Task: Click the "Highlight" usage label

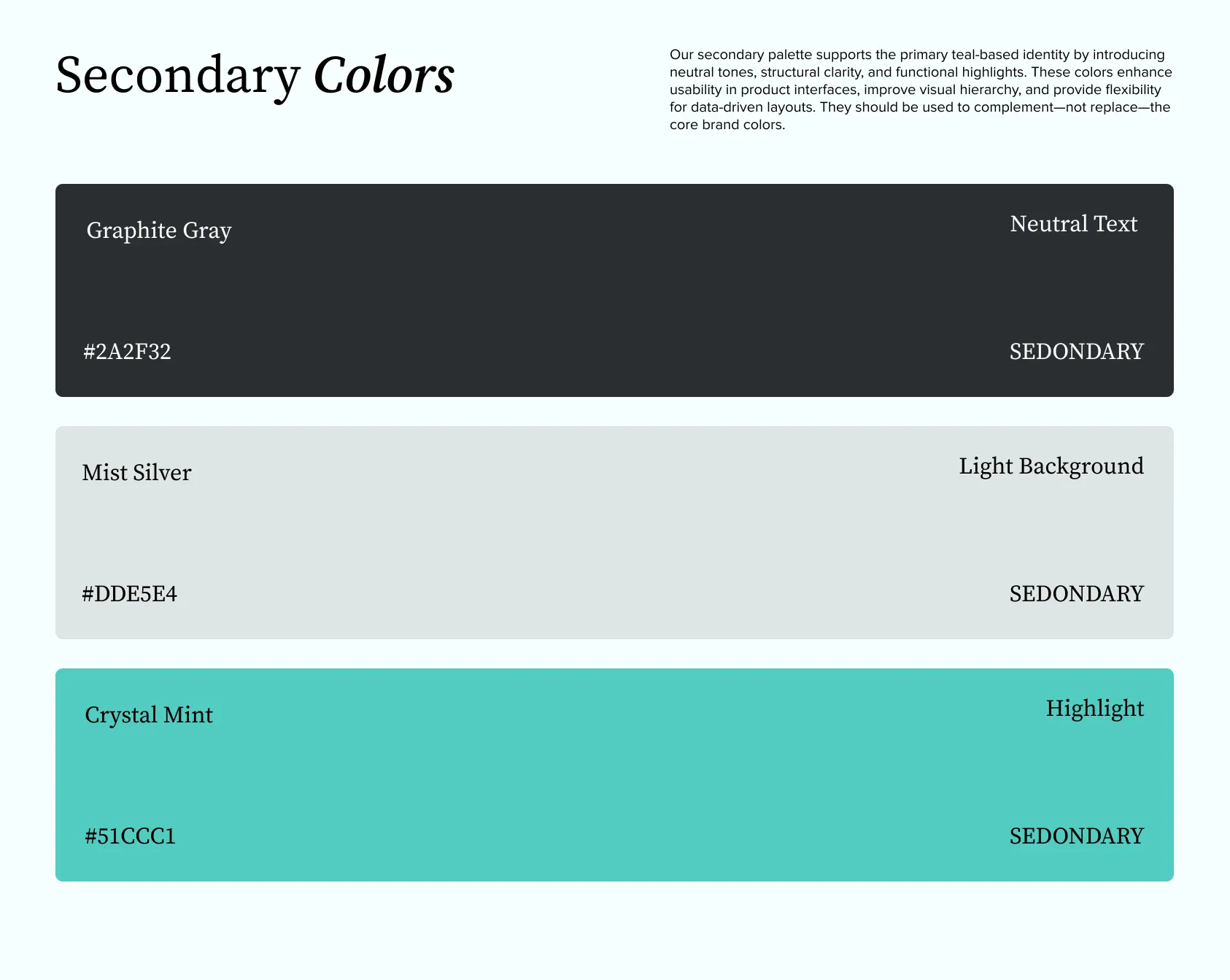Action: tap(1094, 709)
